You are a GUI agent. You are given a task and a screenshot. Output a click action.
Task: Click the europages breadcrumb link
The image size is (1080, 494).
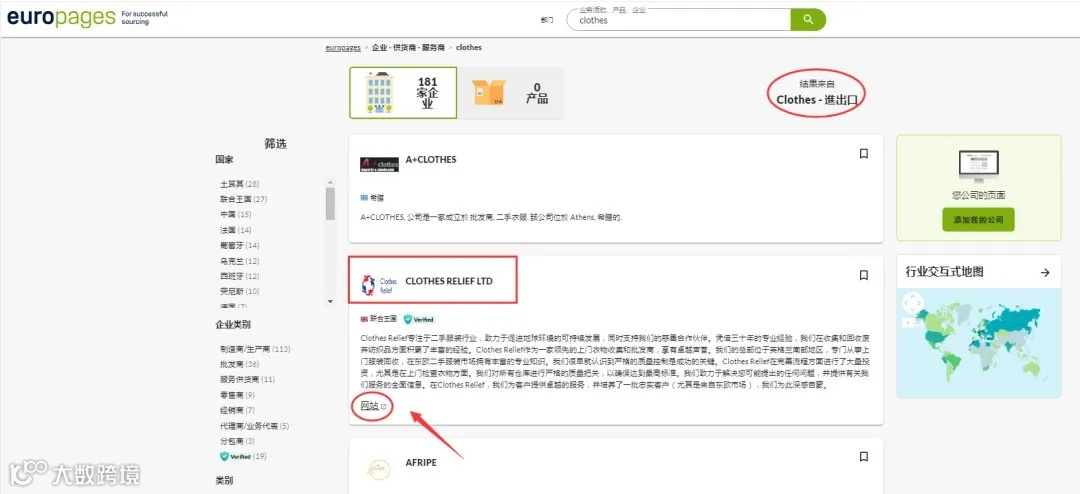coord(343,48)
